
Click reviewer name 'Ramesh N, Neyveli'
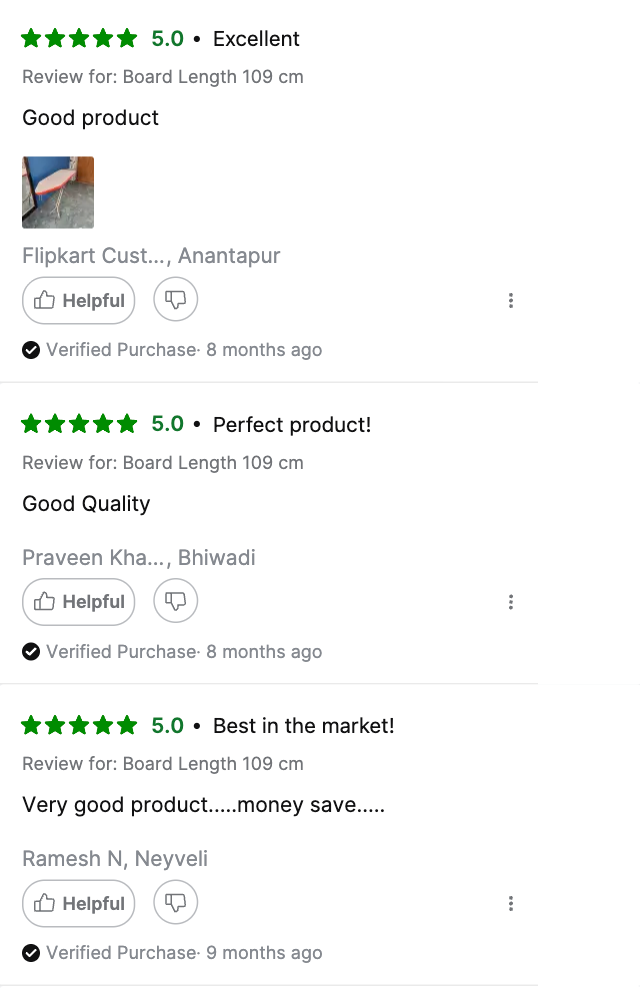point(115,859)
